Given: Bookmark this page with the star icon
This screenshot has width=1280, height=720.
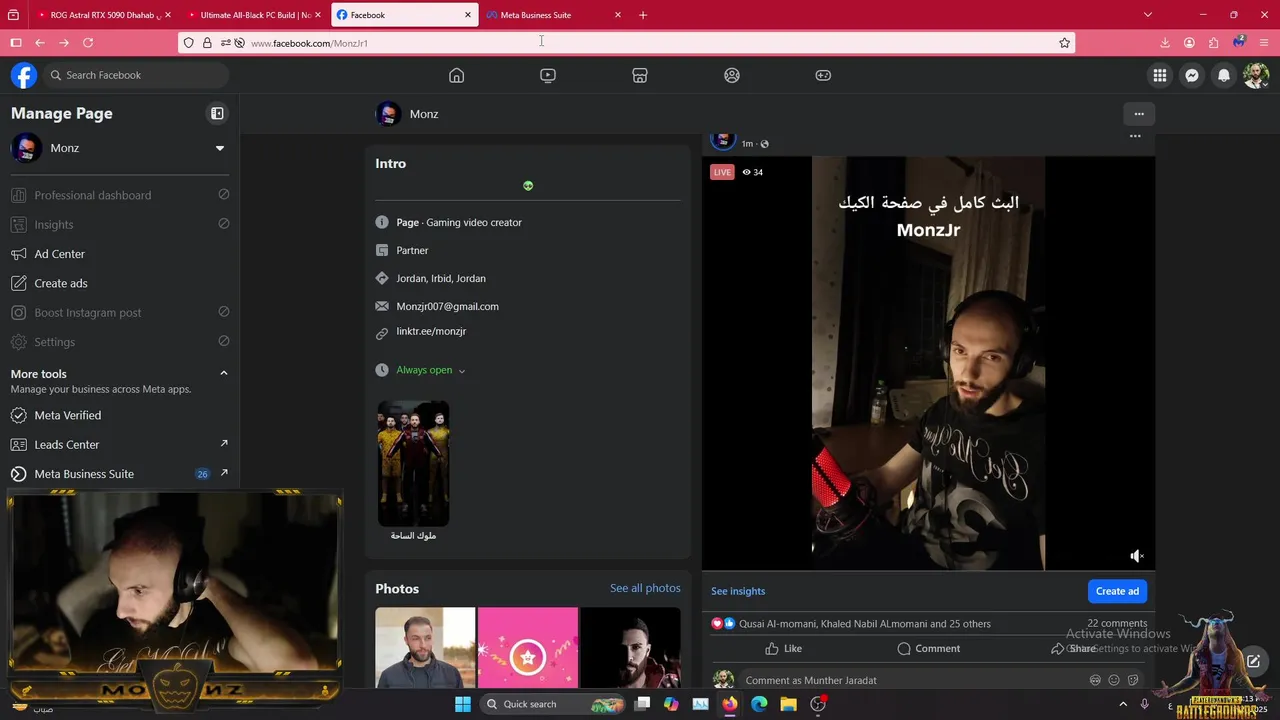Looking at the screenshot, I should pos(1065,43).
